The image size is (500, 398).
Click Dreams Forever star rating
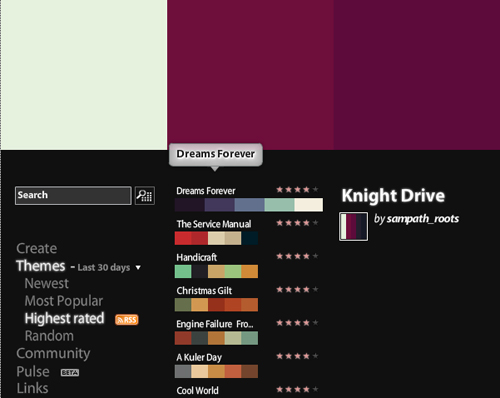[x=297, y=190]
